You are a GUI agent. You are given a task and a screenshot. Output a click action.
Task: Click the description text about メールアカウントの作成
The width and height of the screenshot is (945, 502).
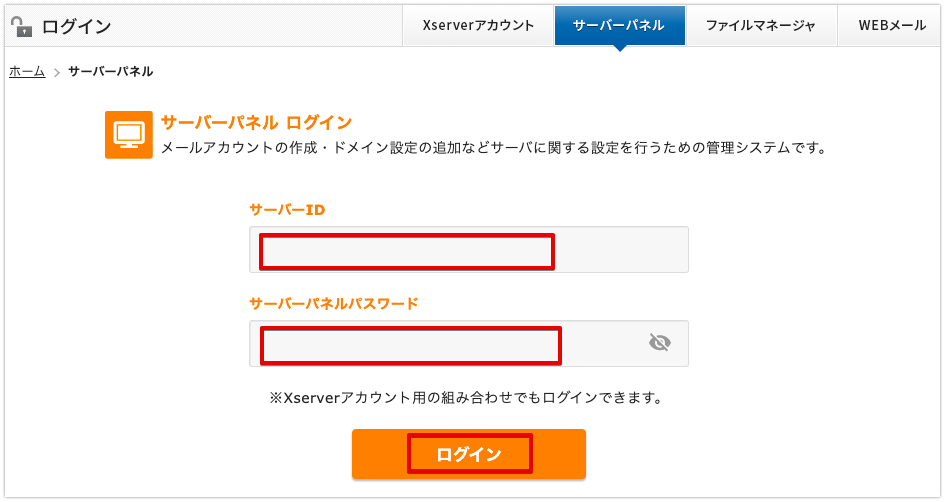tap(494, 148)
